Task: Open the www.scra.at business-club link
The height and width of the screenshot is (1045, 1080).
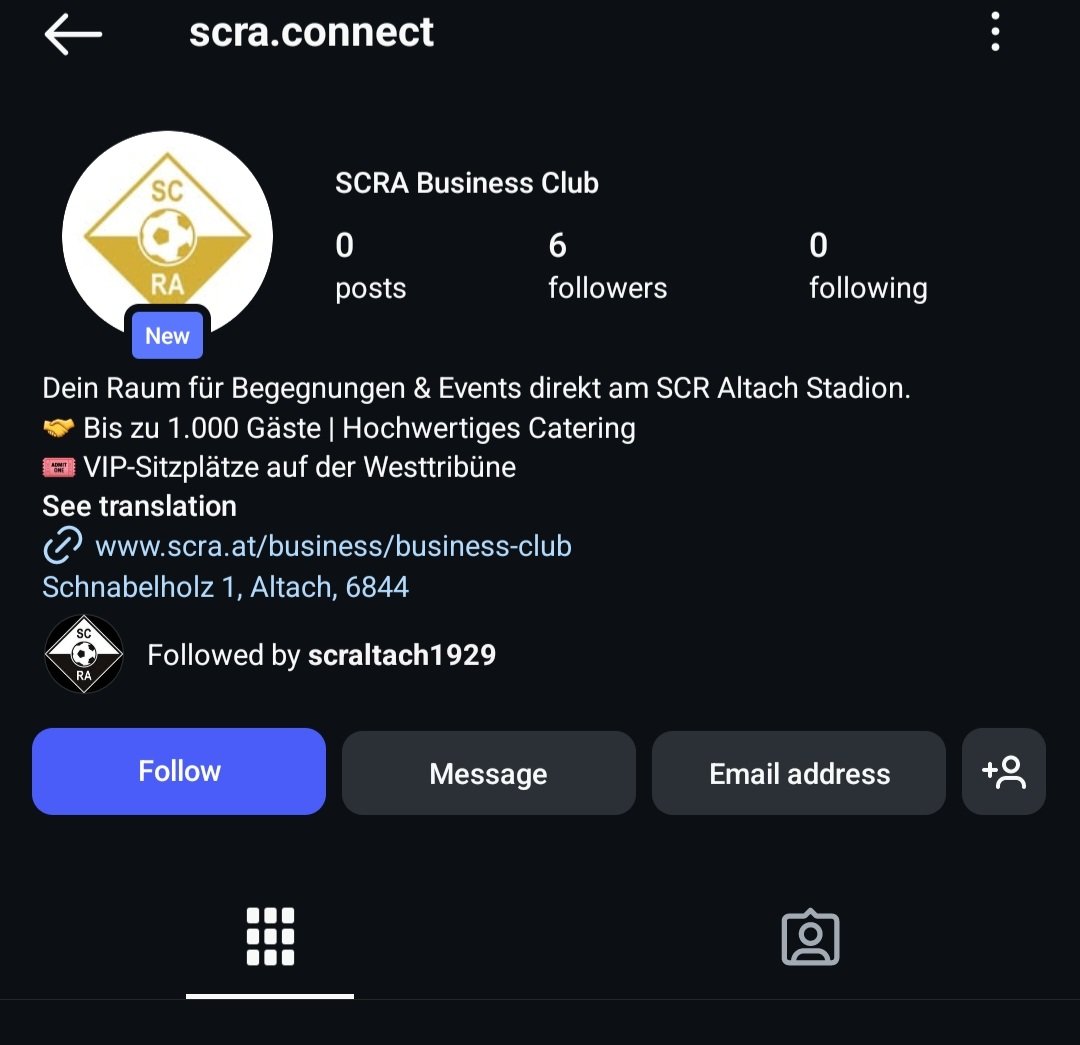Action: [x=333, y=546]
